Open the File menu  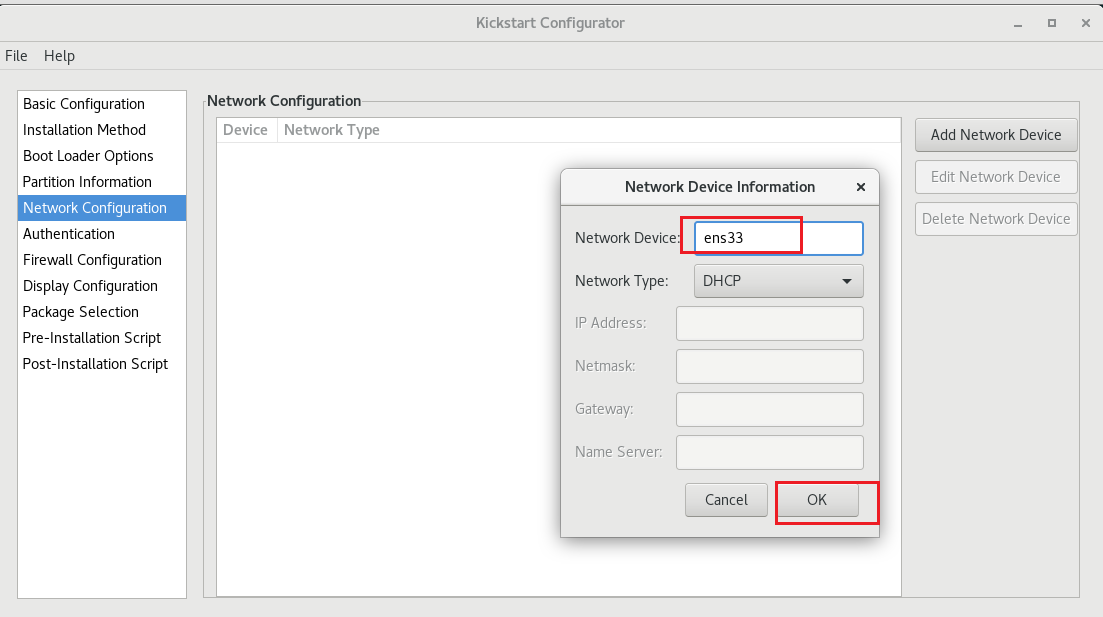16,56
